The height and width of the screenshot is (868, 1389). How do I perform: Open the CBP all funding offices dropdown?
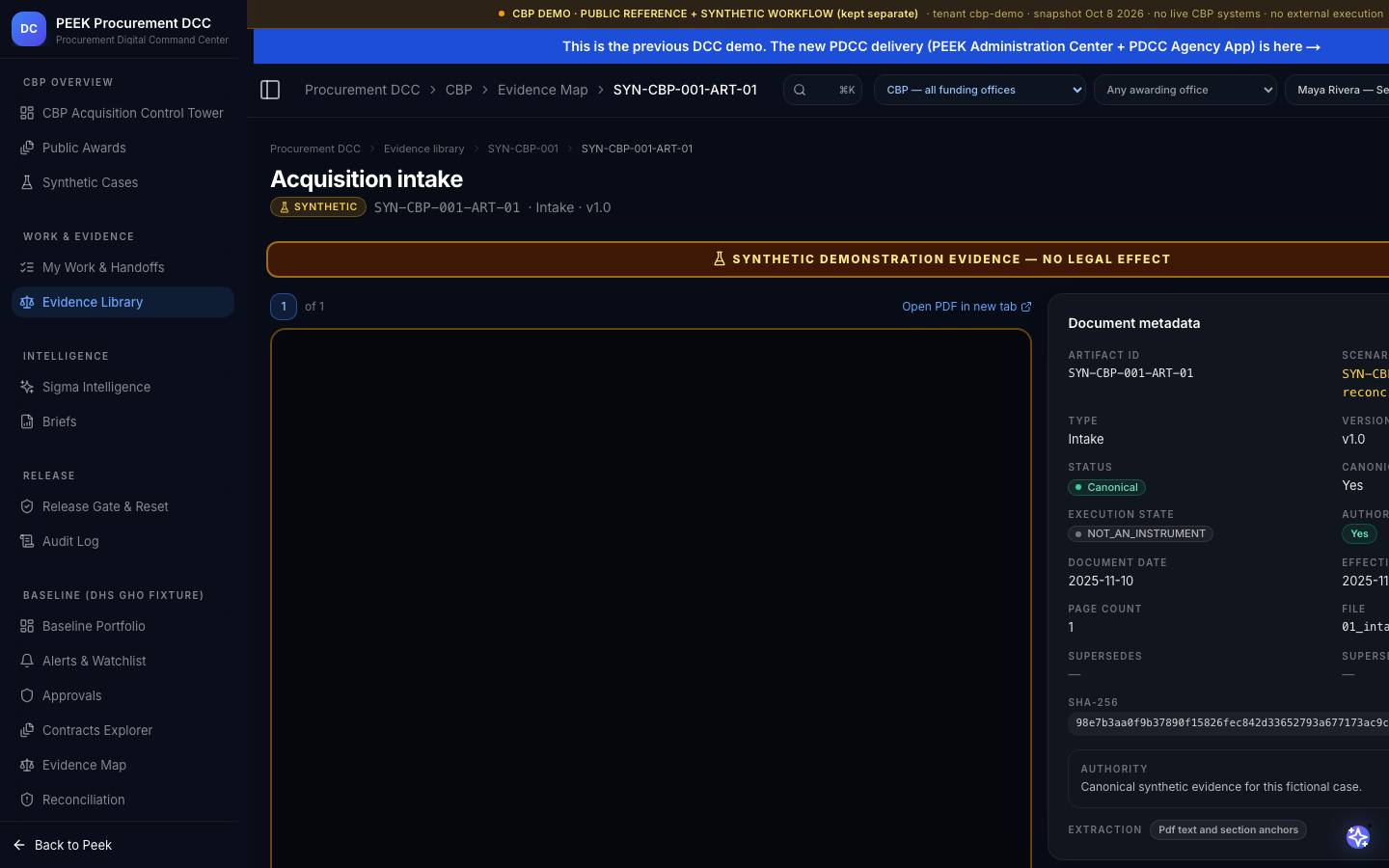[x=980, y=90]
